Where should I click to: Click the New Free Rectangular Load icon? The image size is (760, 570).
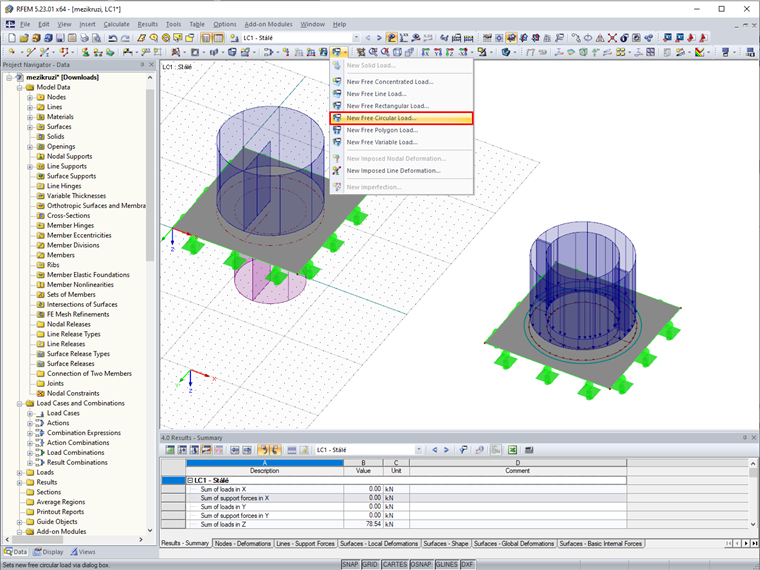coord(337,106)
